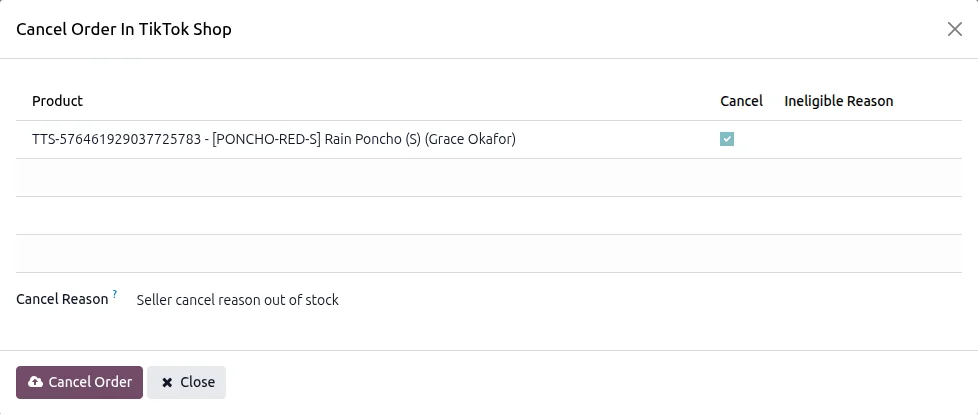This screenshot has width=978, height=414.
Task: Click the first empty row below the product
Action: tap(489, 178)
